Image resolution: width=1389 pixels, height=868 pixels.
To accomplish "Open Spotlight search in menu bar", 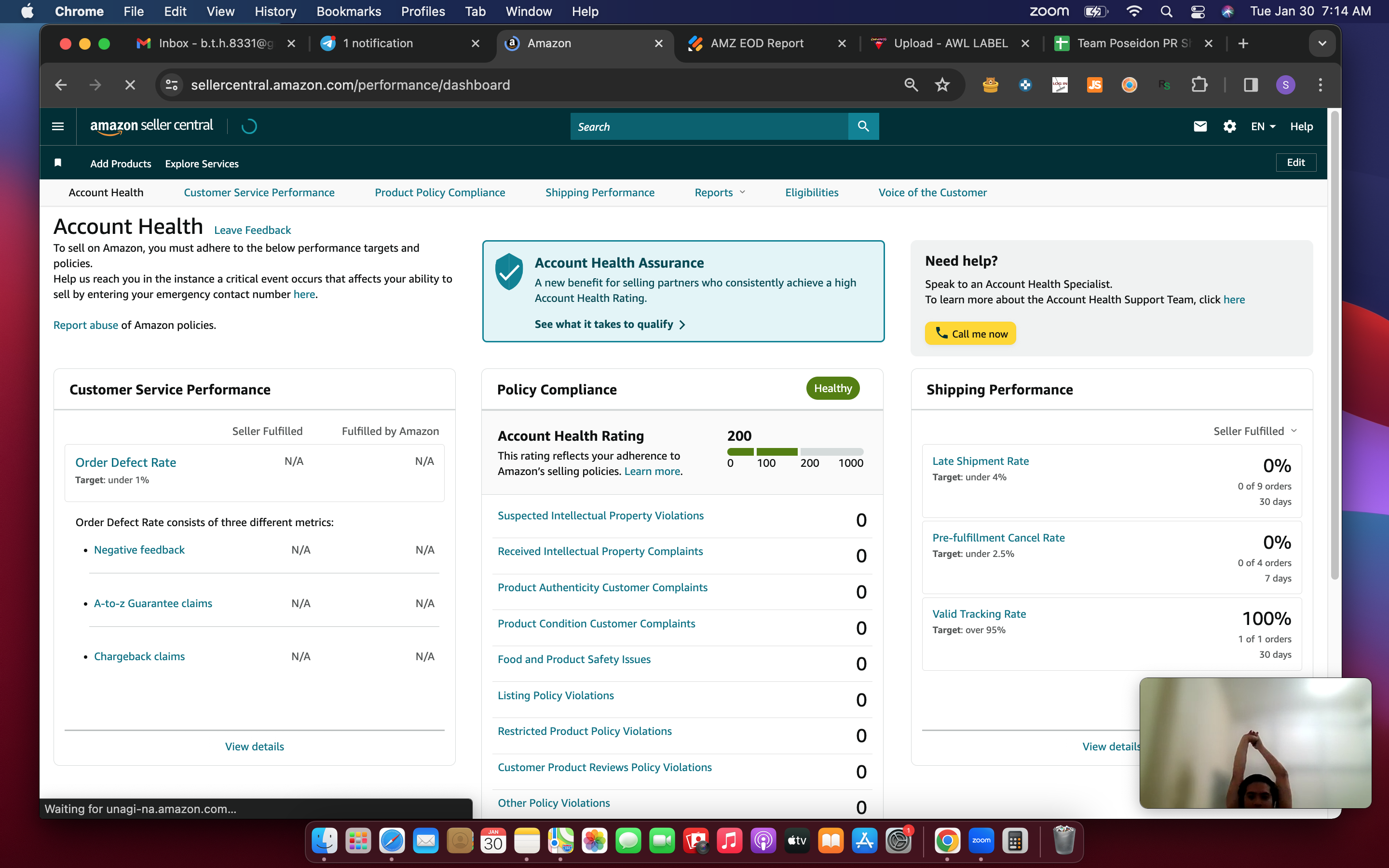I will click(1166, 12).
